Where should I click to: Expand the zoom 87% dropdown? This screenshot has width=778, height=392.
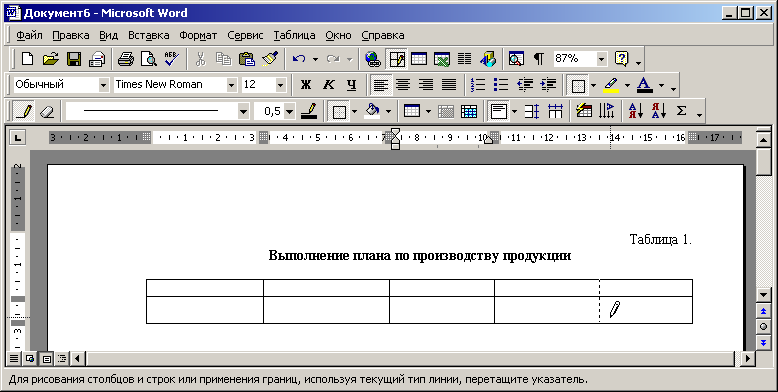[x=601, y=60]
